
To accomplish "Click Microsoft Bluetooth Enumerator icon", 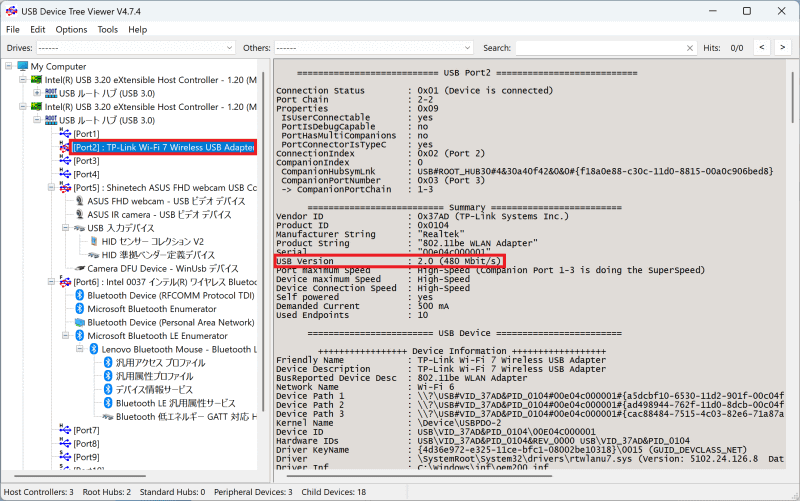I will coord(80,309).
